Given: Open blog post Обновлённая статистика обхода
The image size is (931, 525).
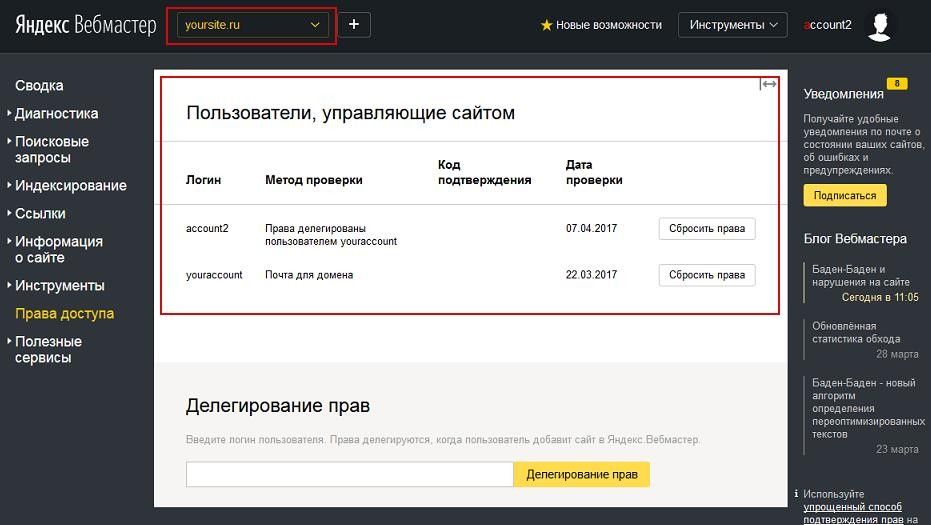Looking at the screenshot, I should point(856,333).
